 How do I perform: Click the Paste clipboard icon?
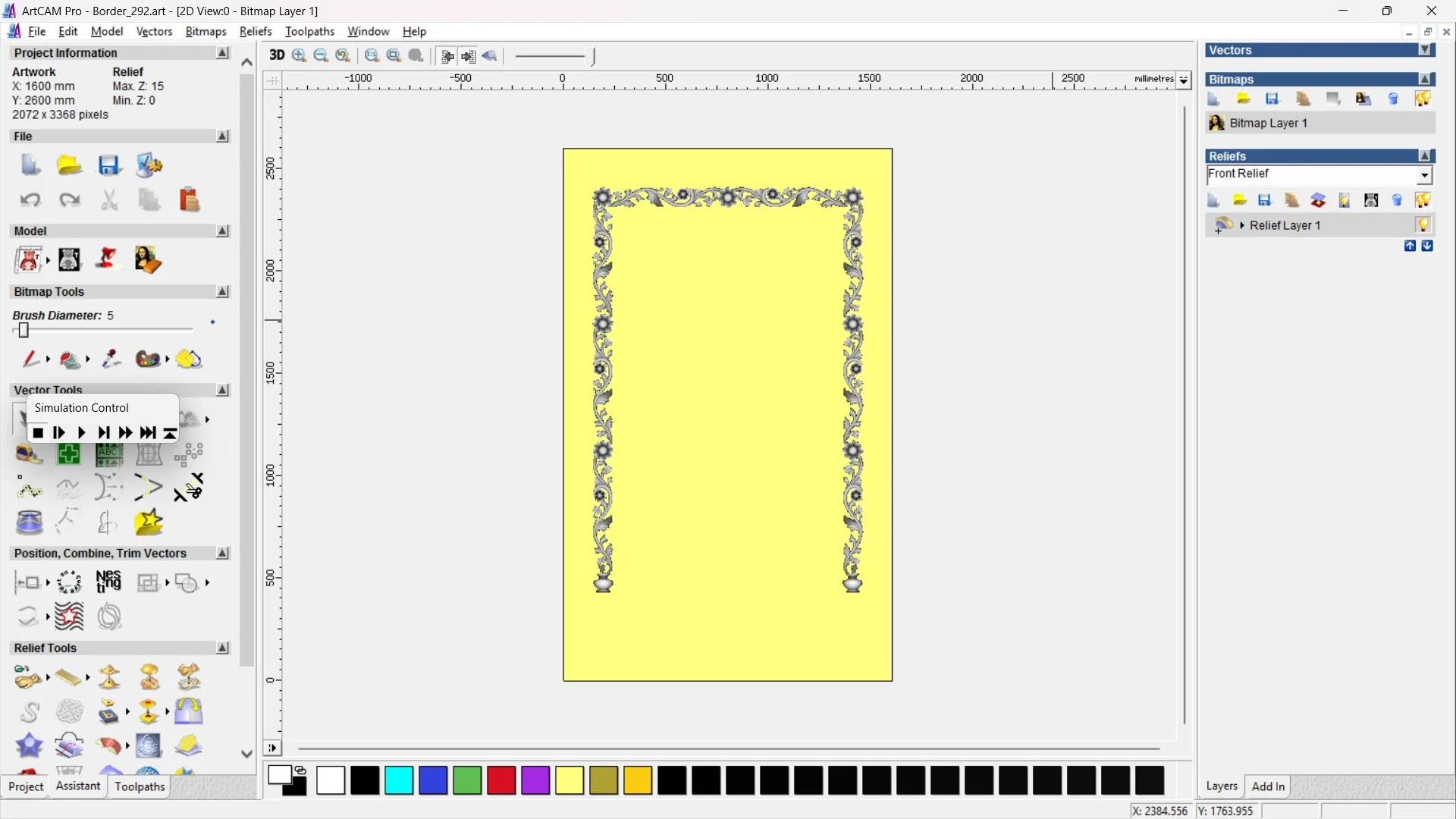(x=189, y=200)
